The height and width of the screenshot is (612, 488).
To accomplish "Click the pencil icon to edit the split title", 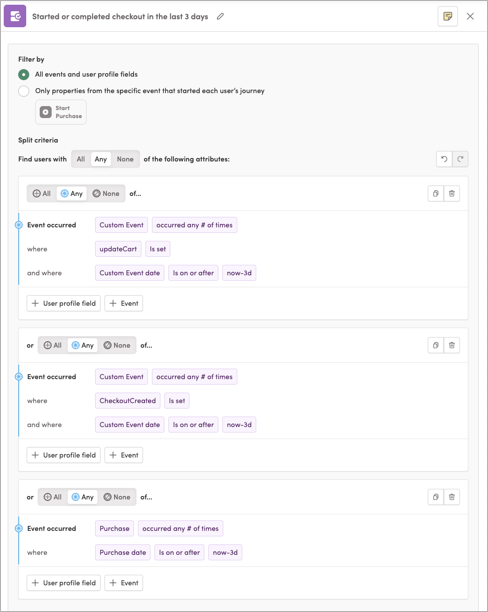I will point(220,16).
